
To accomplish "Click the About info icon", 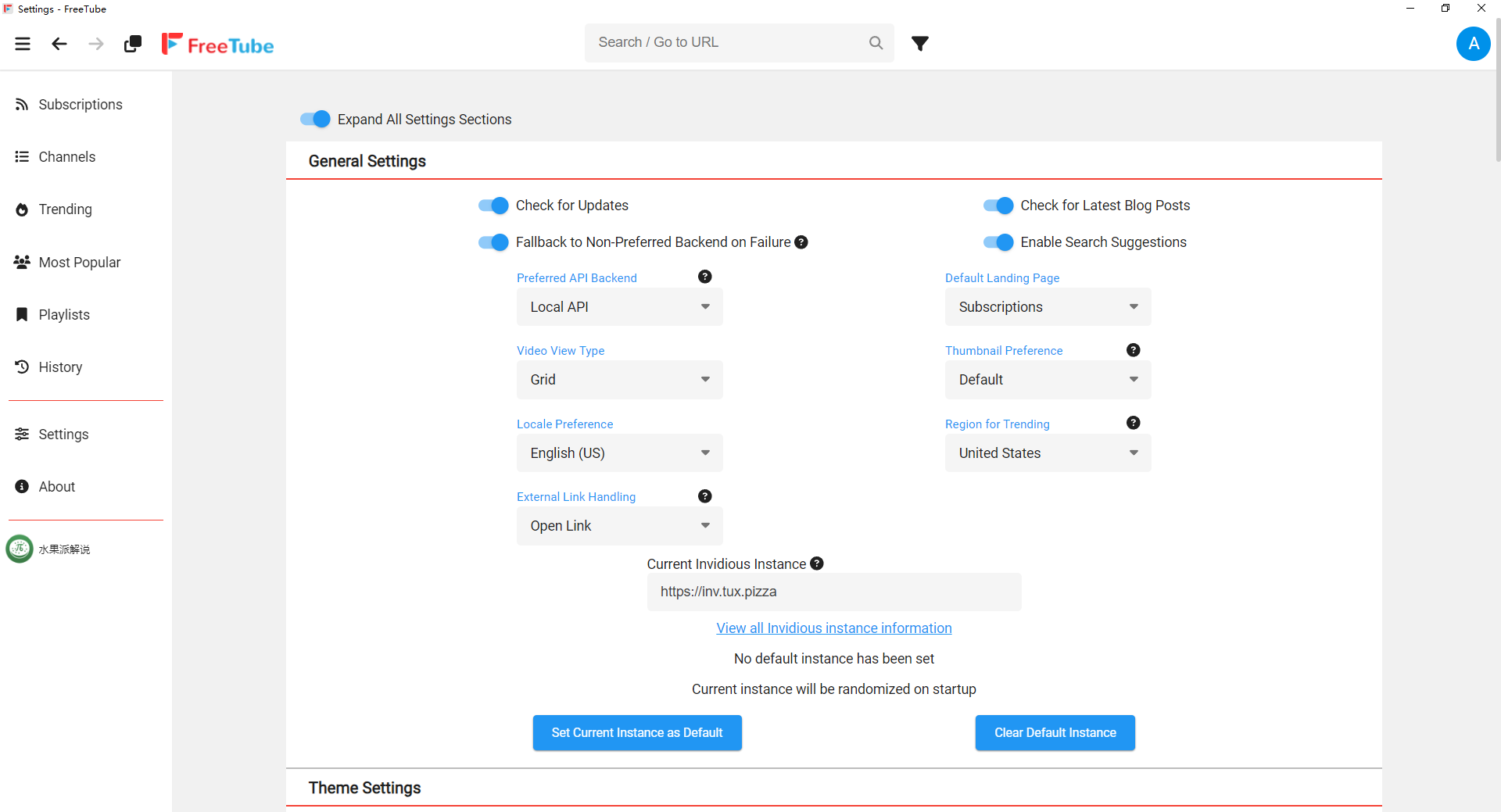I will pyautogui.click(x=22, y=486).
